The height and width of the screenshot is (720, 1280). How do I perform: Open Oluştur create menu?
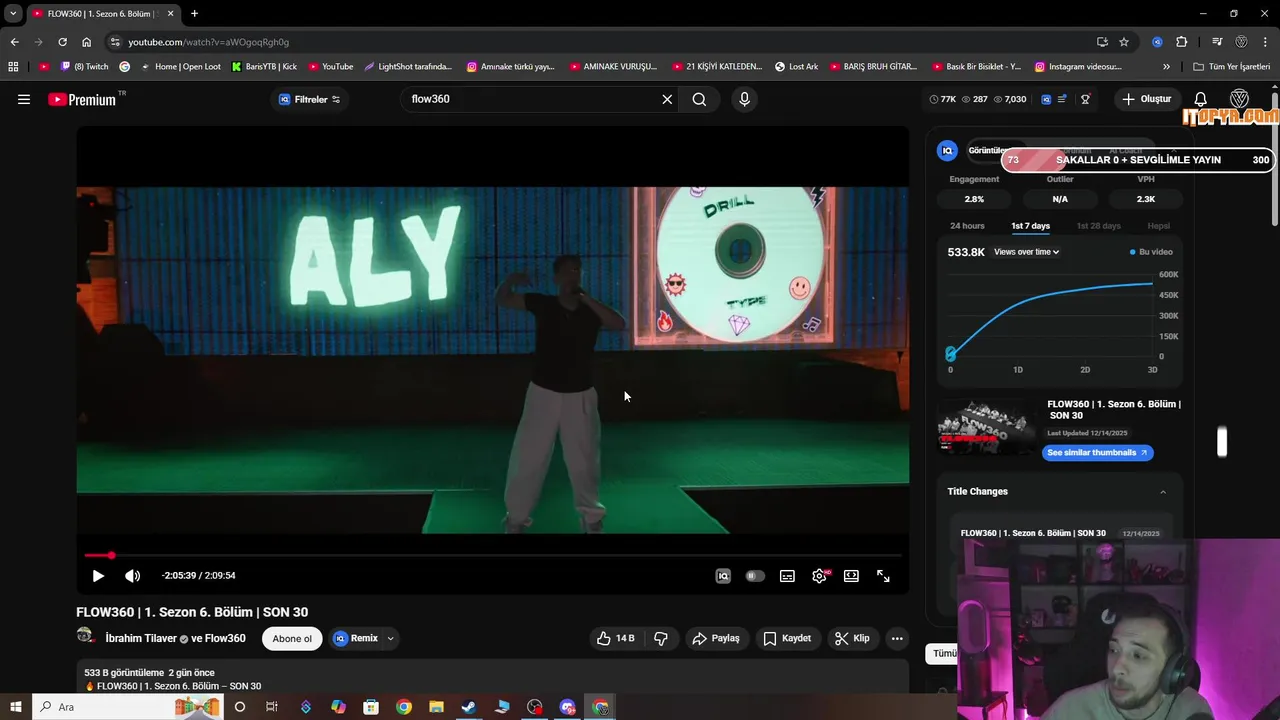pyautogui.click(x=1146, y=99)
